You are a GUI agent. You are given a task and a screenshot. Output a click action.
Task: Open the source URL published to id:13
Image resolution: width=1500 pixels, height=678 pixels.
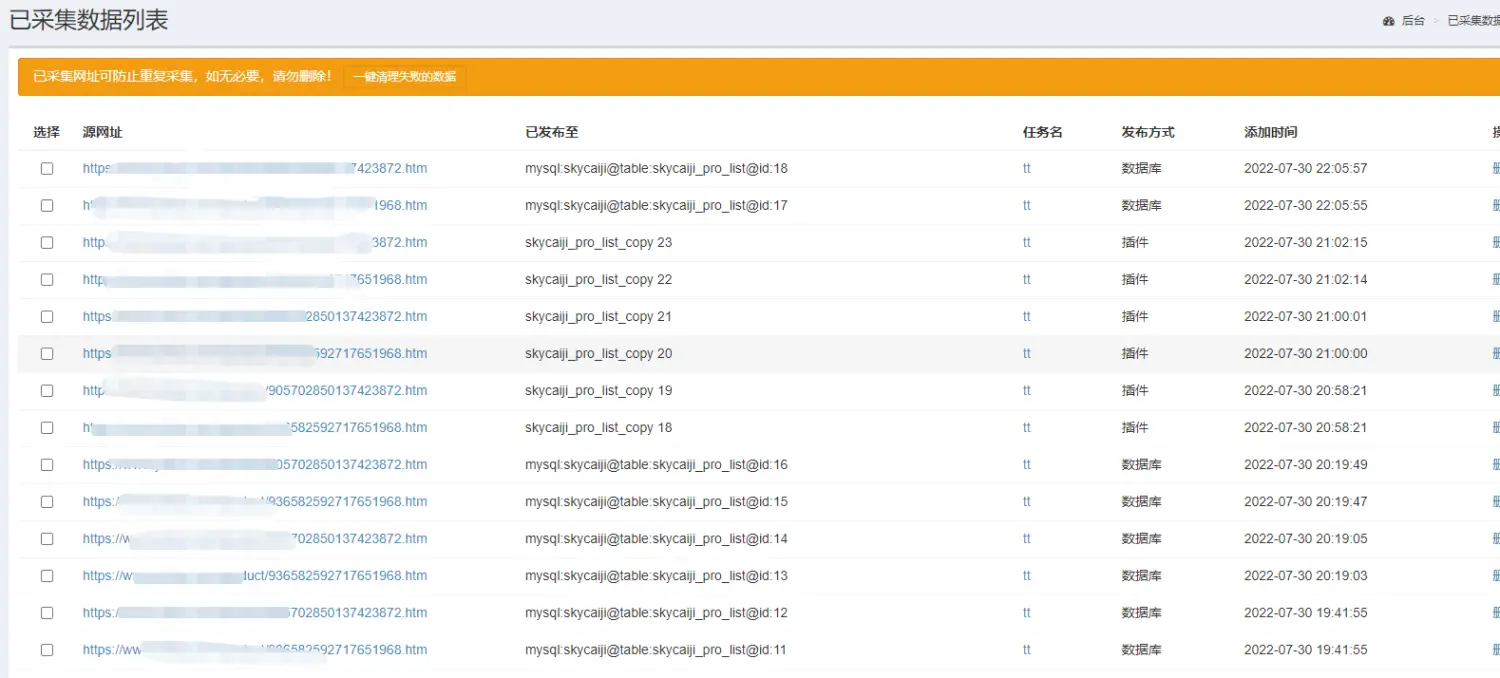point(254,576)
